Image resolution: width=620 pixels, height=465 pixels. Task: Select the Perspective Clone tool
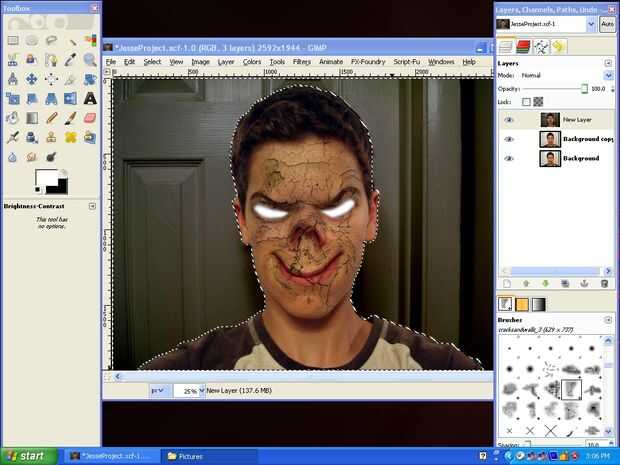[90, 137]
